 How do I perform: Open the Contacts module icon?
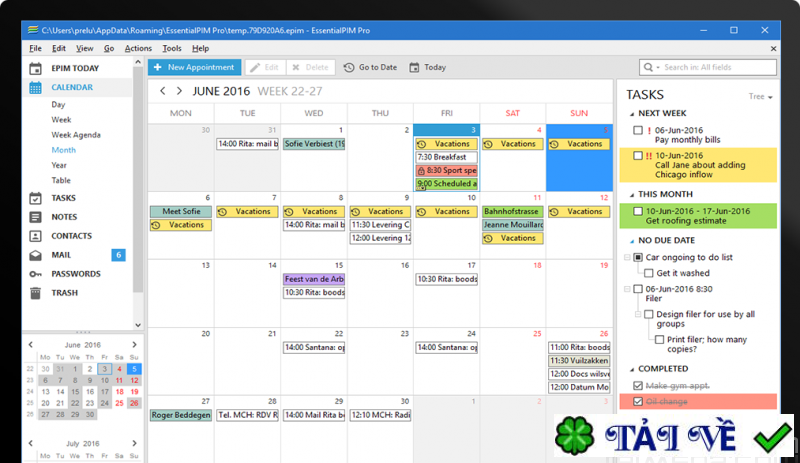coord(35,236)
